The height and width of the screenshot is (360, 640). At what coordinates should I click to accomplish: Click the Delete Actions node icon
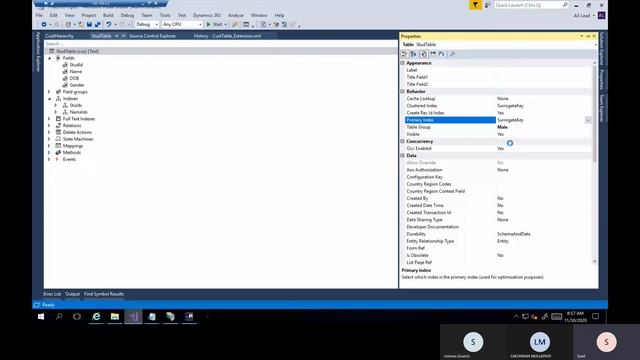58,132
